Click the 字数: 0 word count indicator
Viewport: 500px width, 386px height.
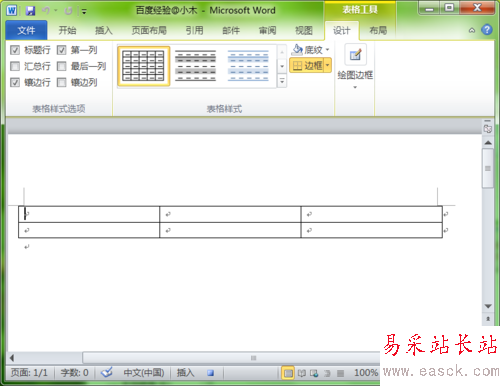pos(75,372)
